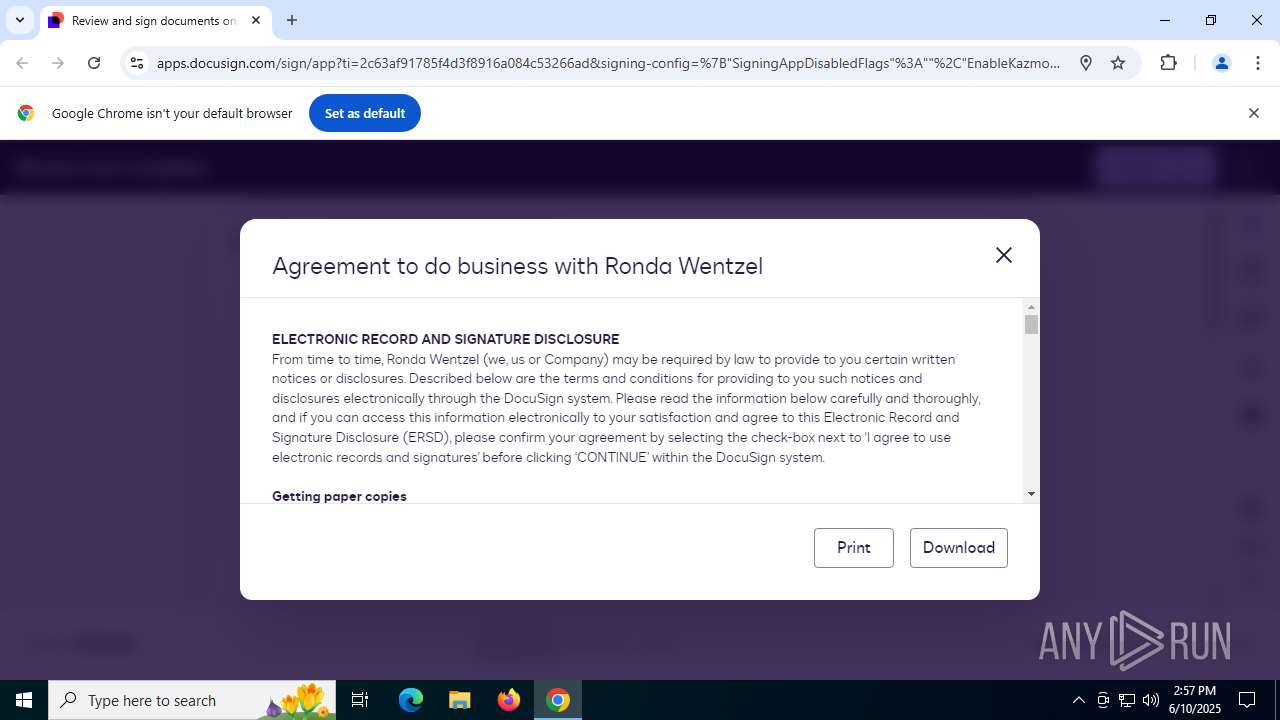Open network status tray icon
The height and width of the screenshot is (720, 1280).
coord(1127,700)
